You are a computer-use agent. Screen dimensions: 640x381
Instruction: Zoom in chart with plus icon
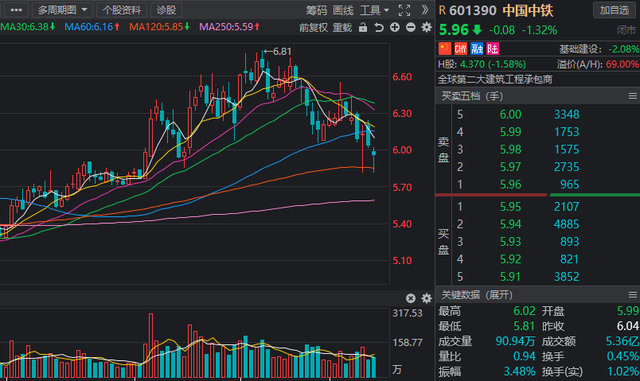point(395,27)
